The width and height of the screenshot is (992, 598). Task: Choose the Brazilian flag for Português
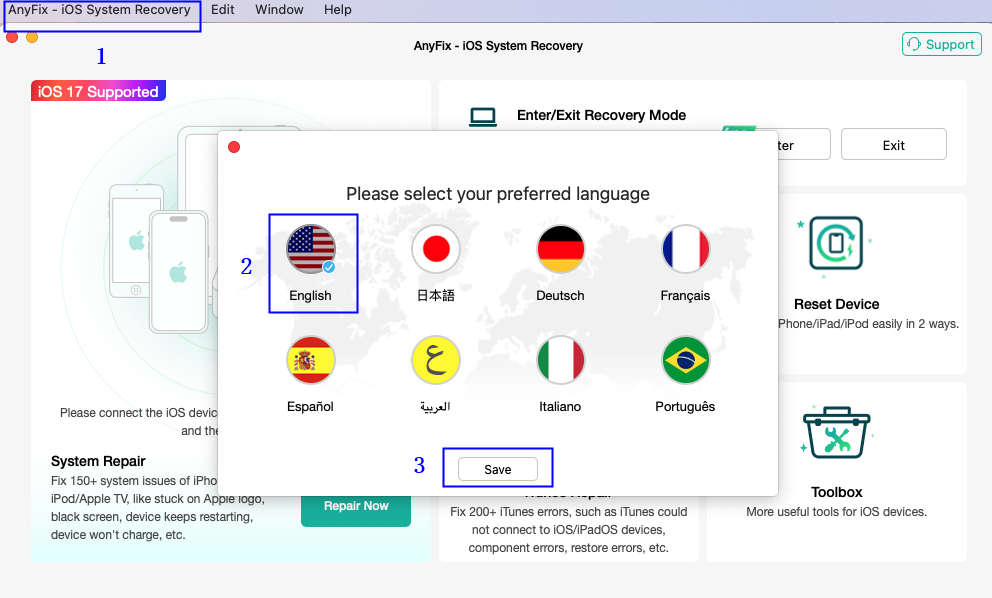(x=685, y=360)
